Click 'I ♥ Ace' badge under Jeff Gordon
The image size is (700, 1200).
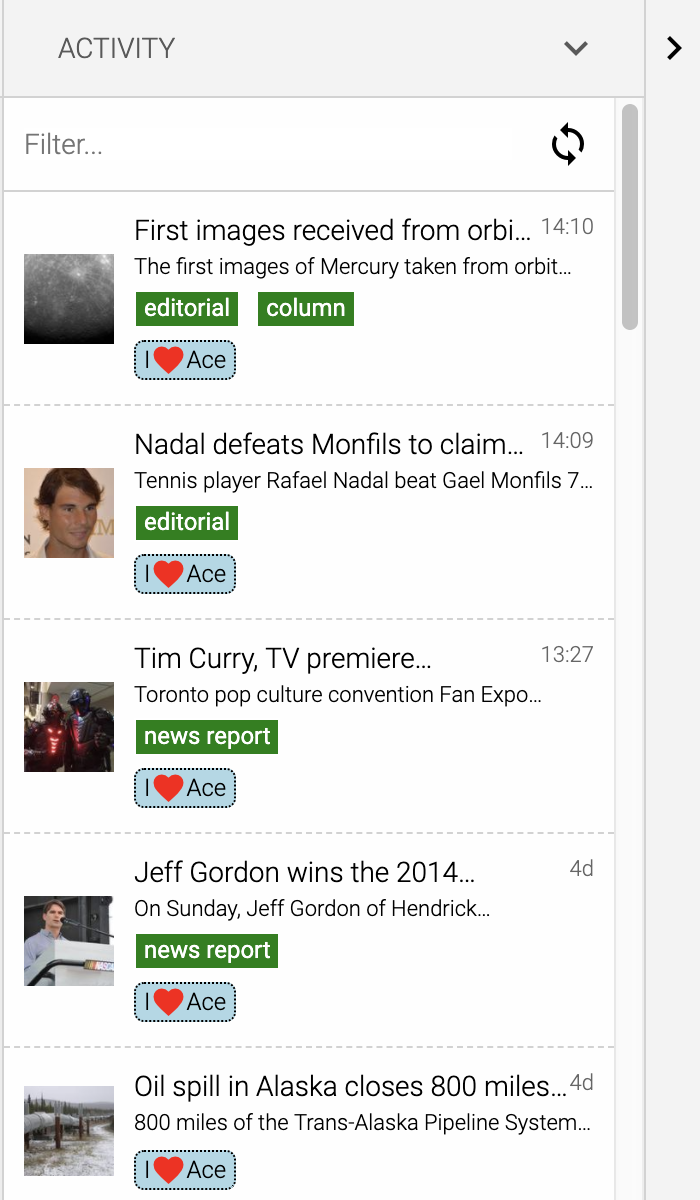coord(185,1002)
